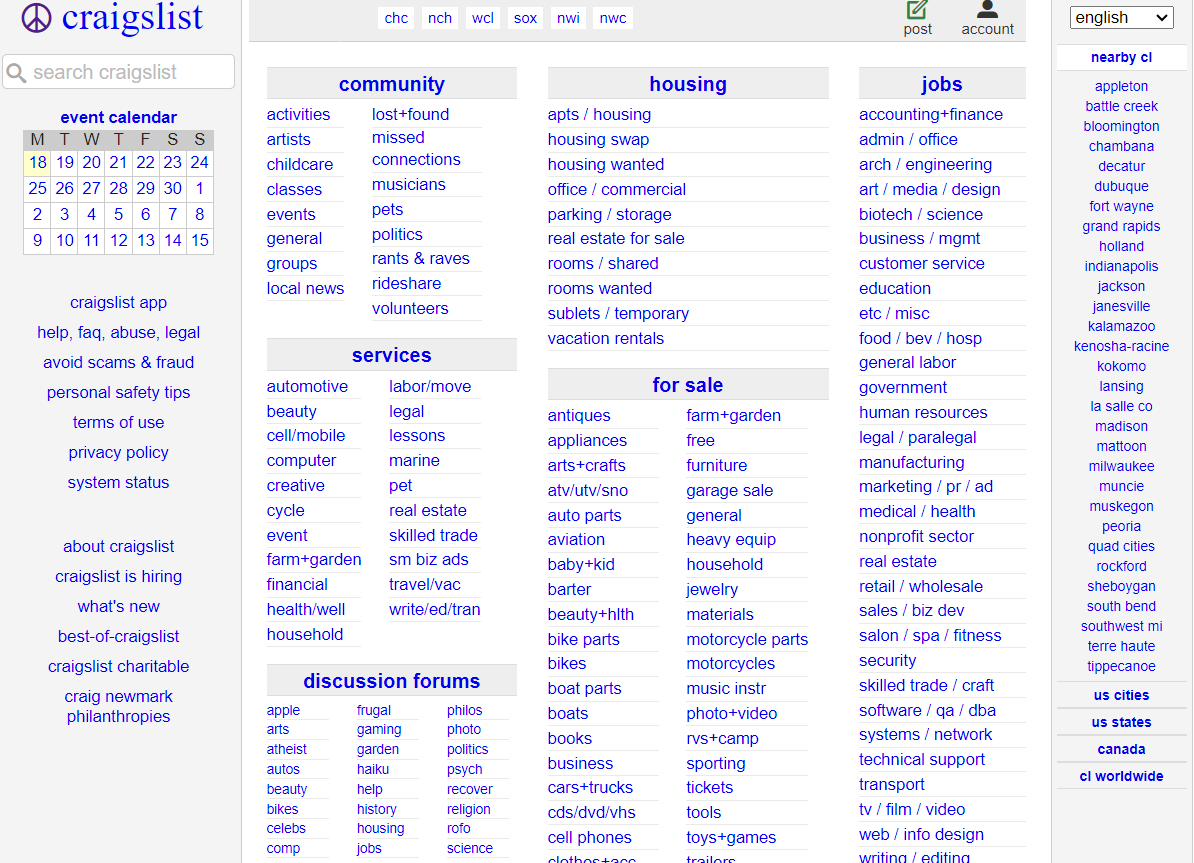Open the for sale section header
The width and height of the screenshot is (1194, 863).
tap(688, 385)
